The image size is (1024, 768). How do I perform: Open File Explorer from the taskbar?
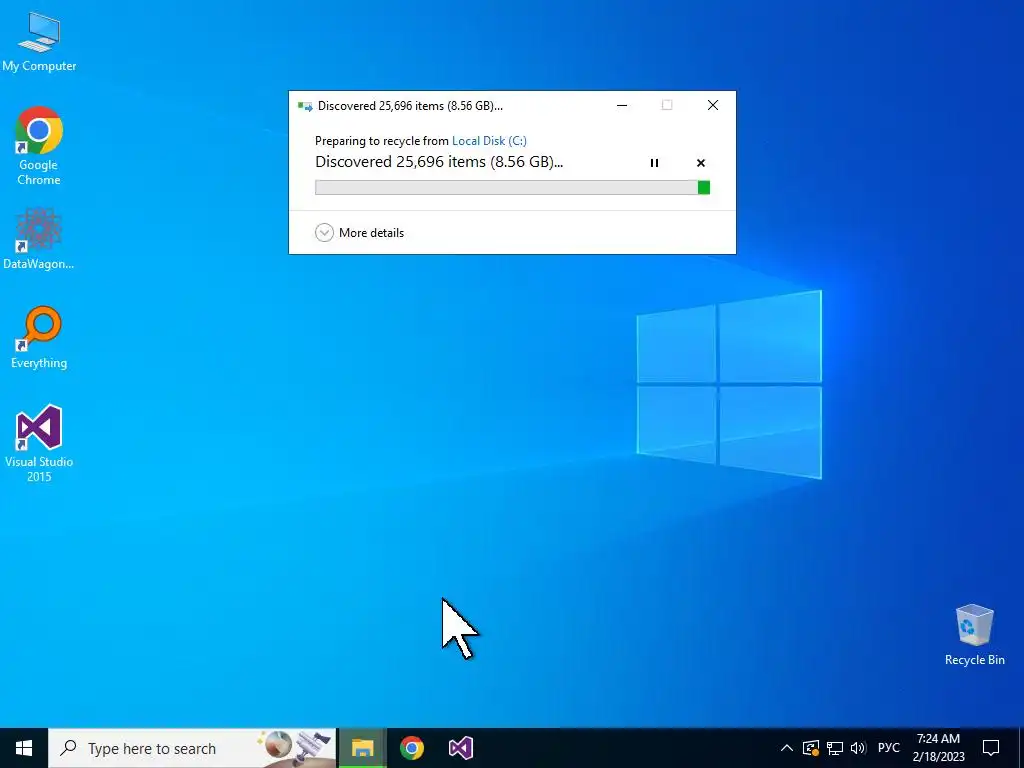tap(362, 748)
